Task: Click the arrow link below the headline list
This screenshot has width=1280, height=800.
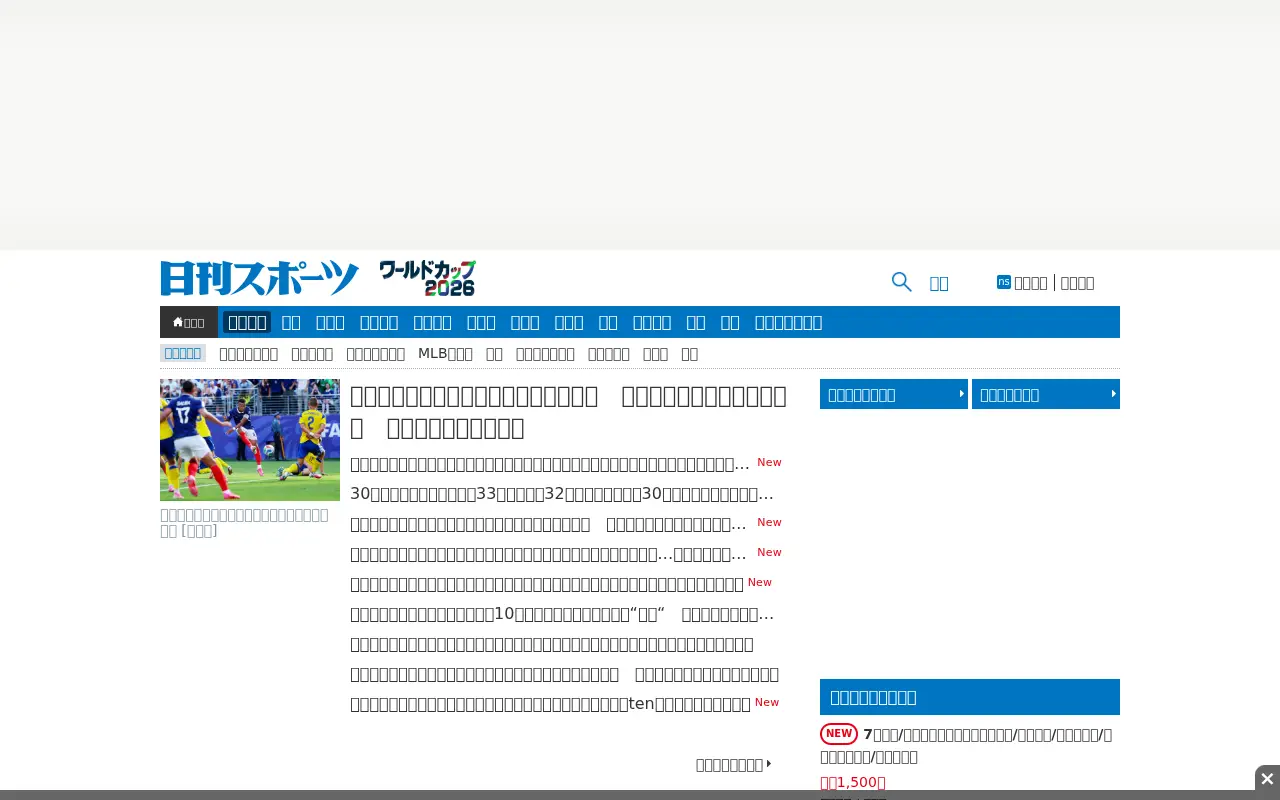Action: tap(734, 764)
